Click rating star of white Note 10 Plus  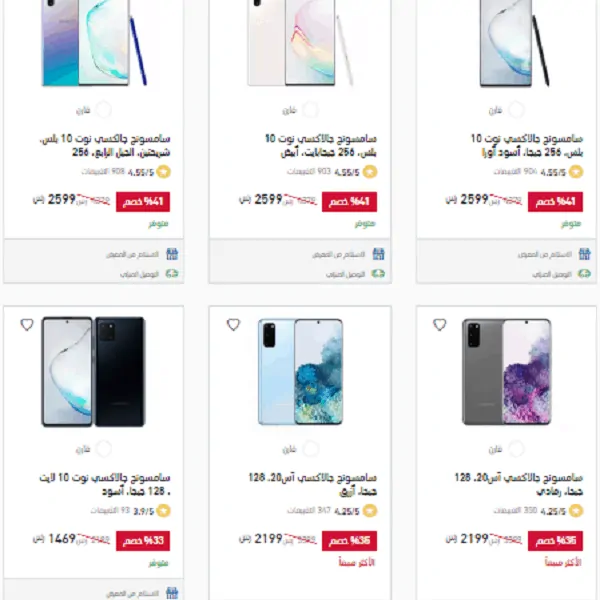coord(370,172)
